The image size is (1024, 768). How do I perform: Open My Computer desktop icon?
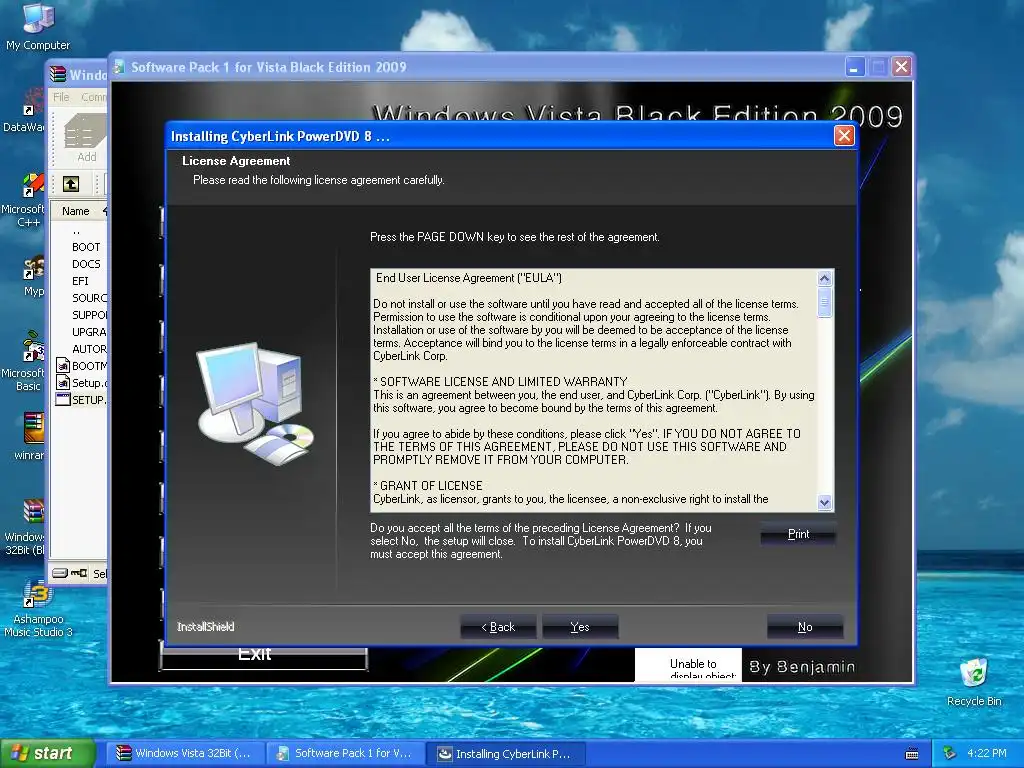[37, 26]
